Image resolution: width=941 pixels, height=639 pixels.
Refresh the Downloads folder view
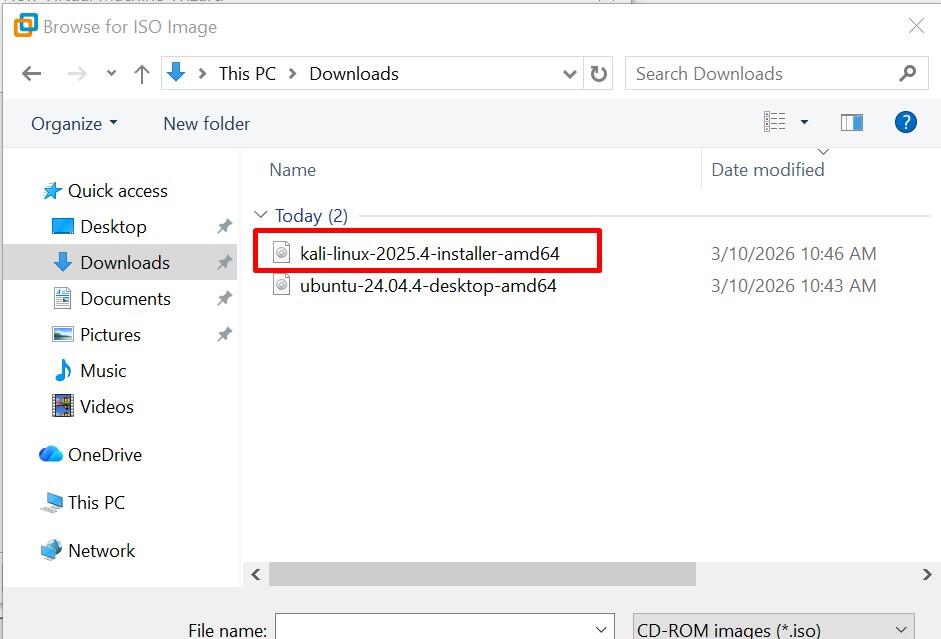(599, 74)
